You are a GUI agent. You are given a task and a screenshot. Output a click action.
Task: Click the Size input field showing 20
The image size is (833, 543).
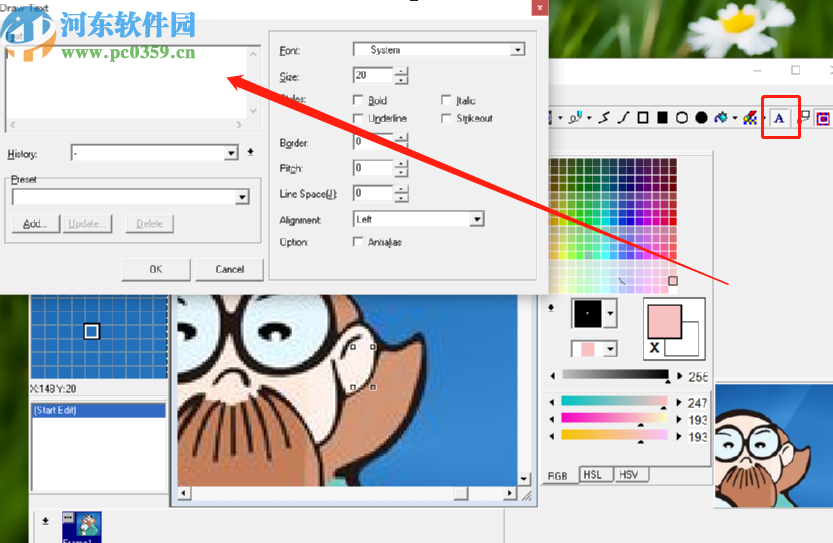pyautogui.click(x=373, y=75)
